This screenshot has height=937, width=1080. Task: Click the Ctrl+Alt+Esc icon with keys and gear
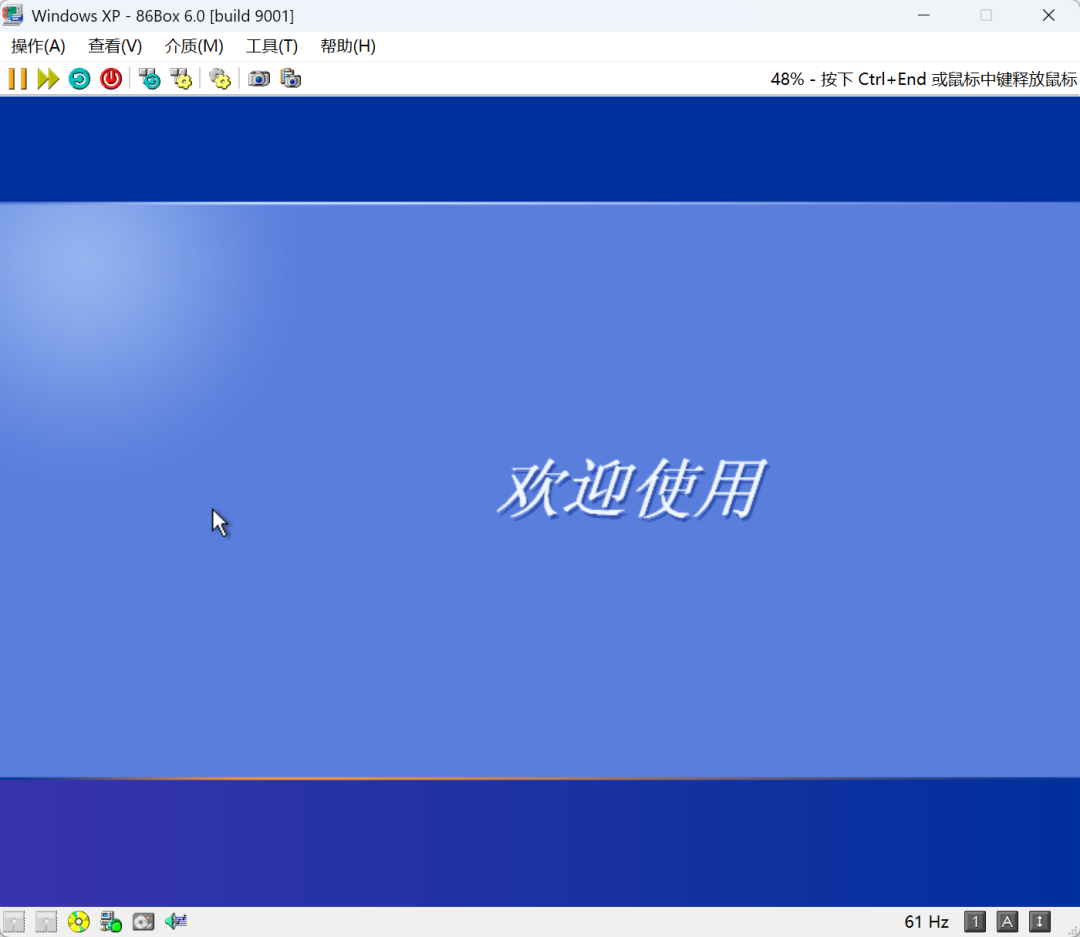click(181, 79)
